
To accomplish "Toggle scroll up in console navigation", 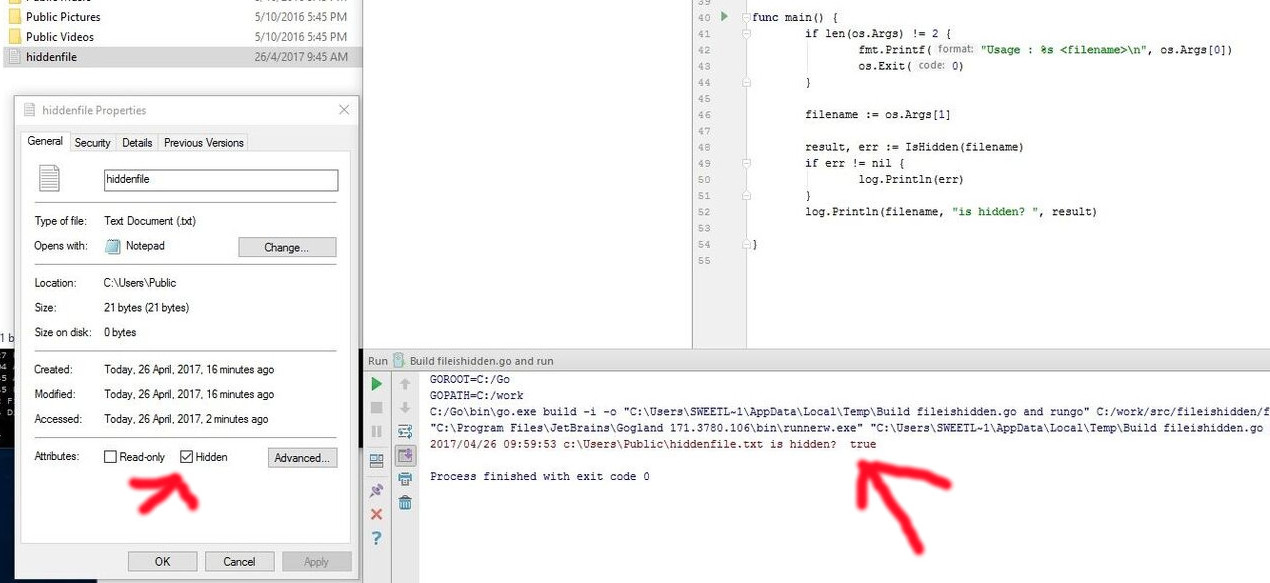I will click(x=404, y=385).
